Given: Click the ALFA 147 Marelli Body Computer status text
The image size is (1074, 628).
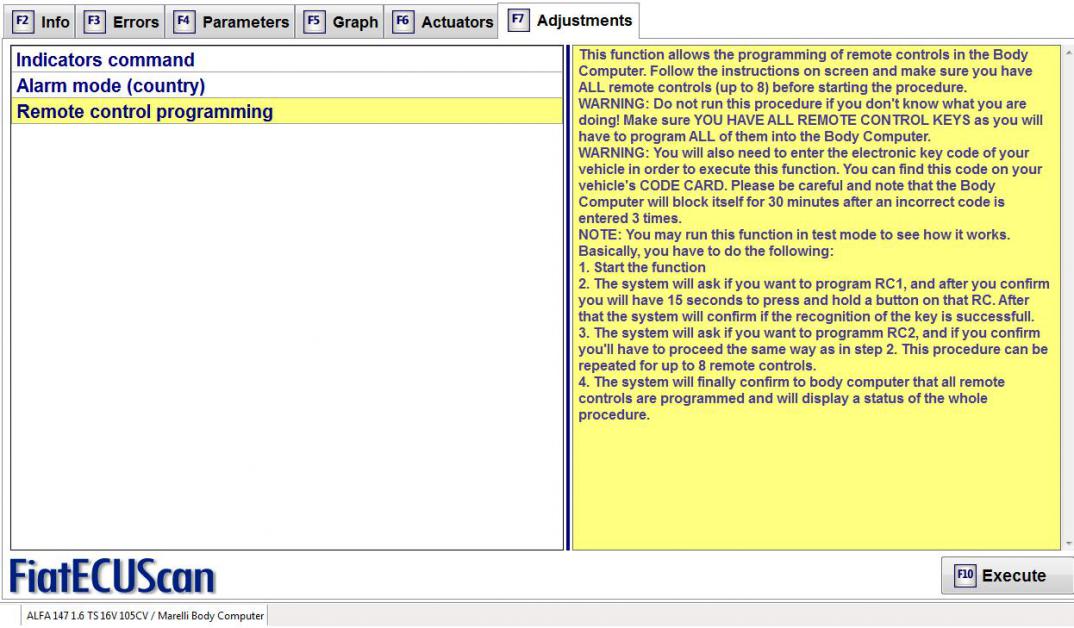Looking at the screenshot, I should [x=145, y=616].
